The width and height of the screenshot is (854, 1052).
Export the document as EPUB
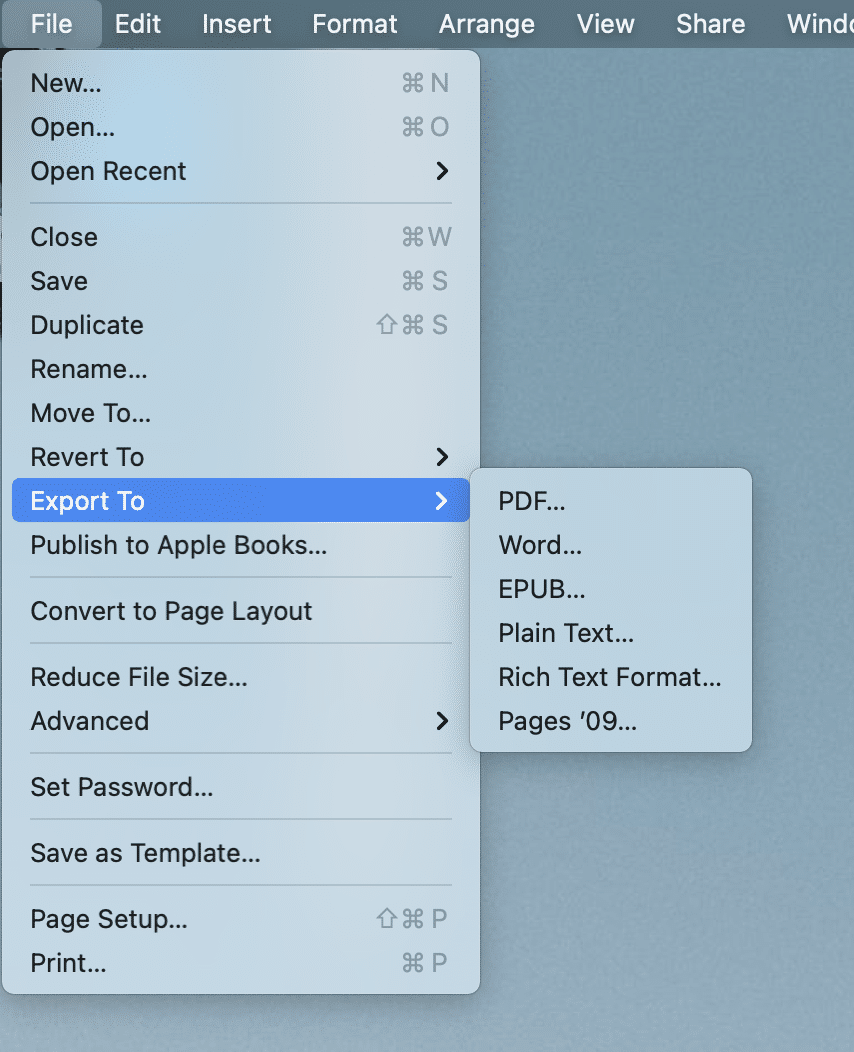click(x=542, y=589)
